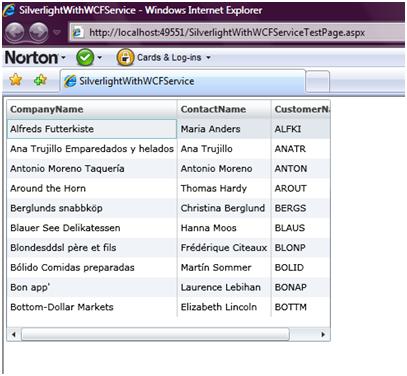Click the Antonio Moreno contact cell
This screenshot has width=407, height=376.
224,169
